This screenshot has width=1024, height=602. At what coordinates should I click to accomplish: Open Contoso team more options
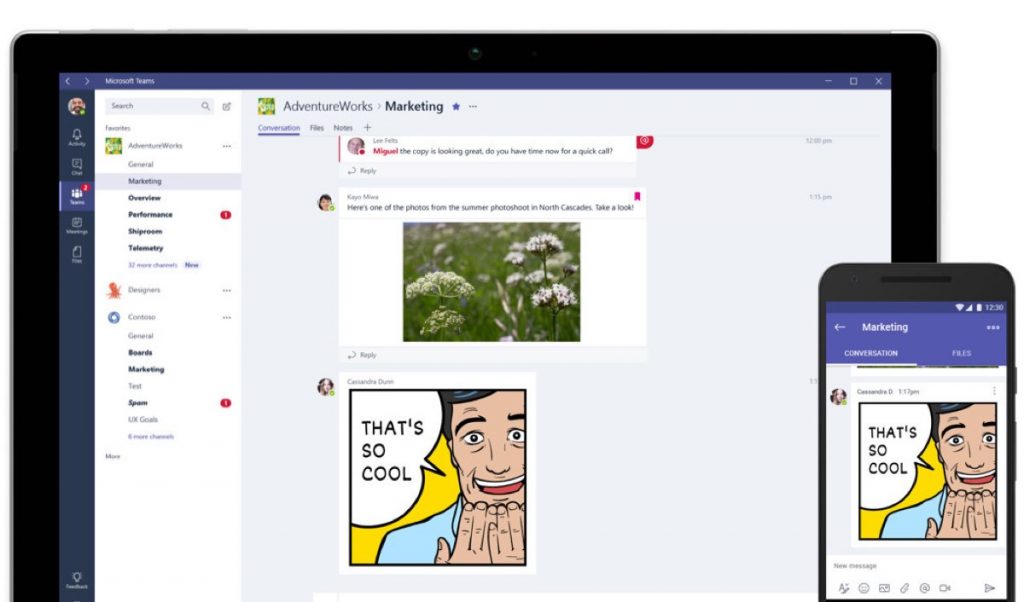227,317
